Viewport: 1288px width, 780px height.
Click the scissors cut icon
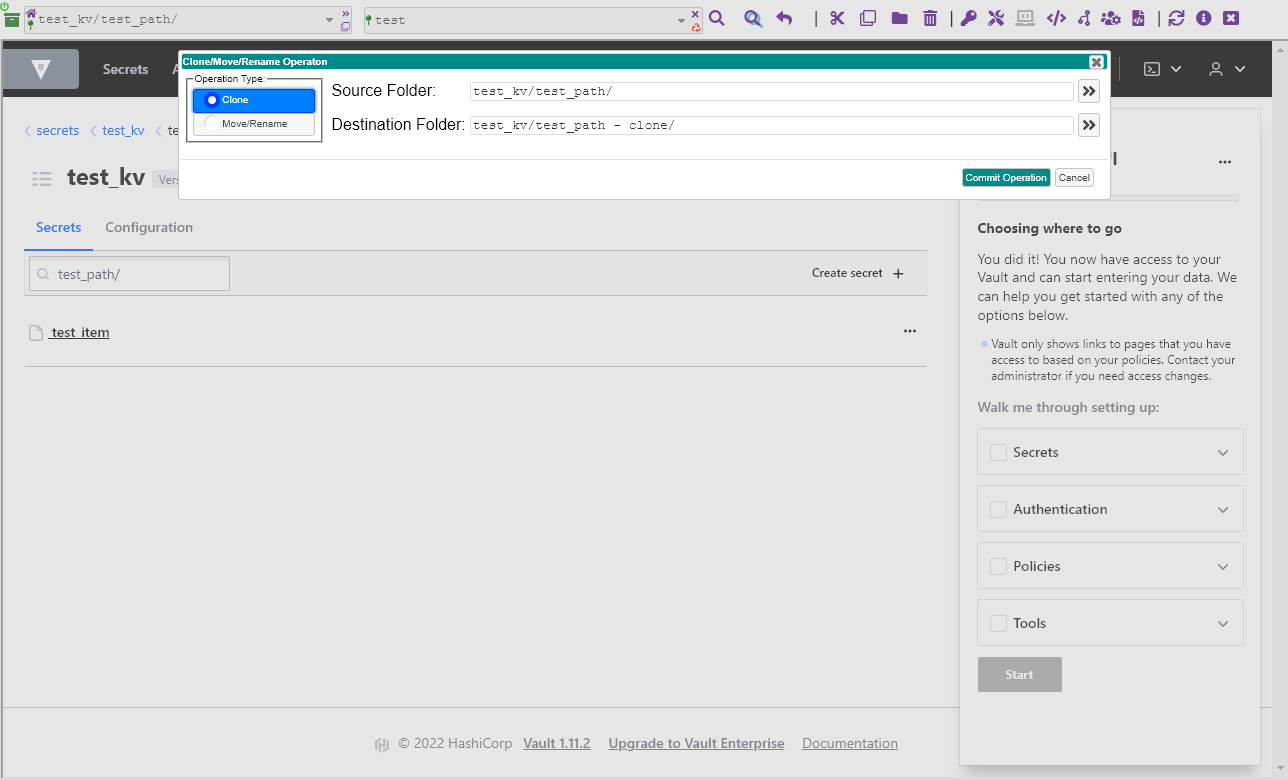[x=838, y=18]
